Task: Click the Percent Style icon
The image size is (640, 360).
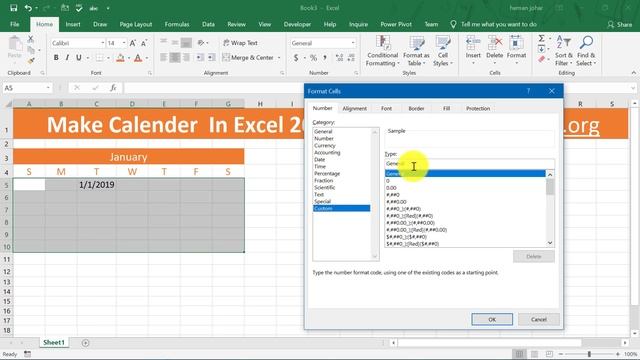Action: tap(313, 58)
